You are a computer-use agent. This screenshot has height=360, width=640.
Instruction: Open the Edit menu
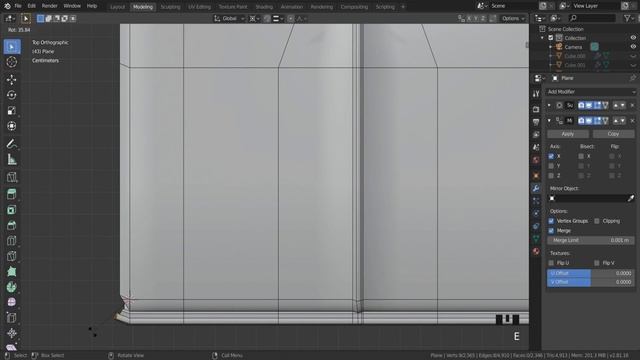[x=31, y=6]
